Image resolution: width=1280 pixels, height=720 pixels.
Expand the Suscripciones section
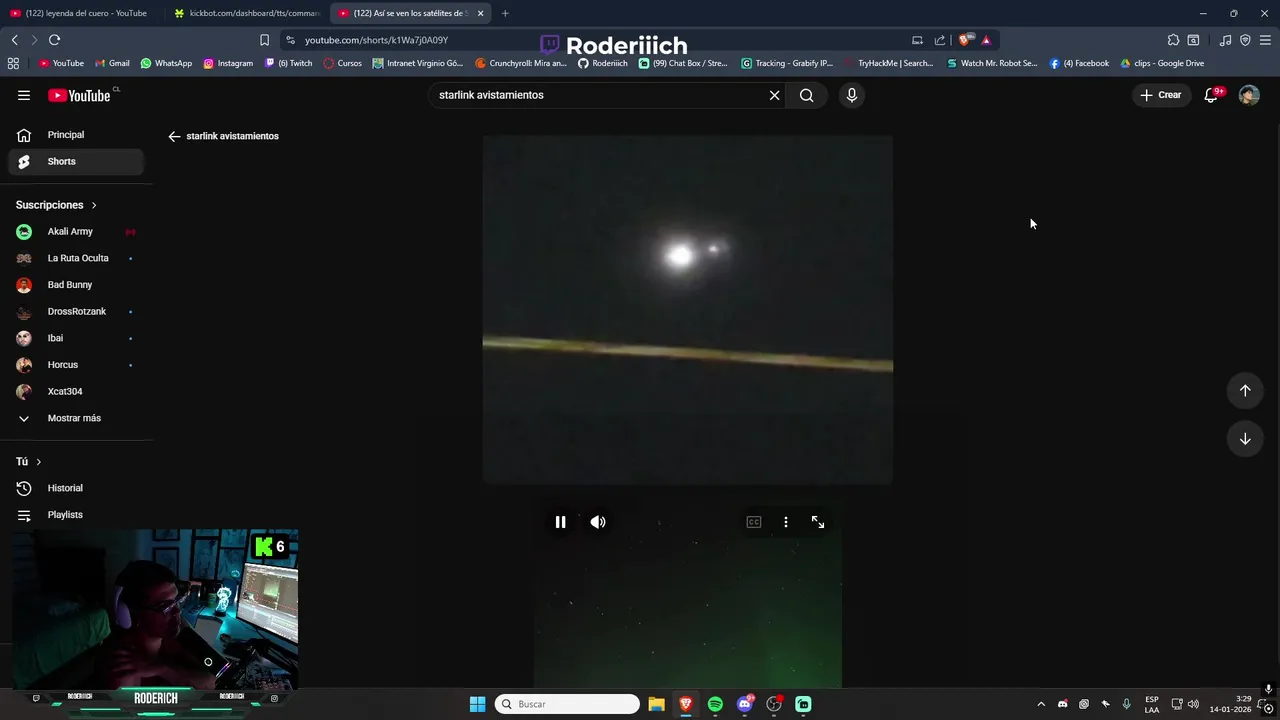[x=56, y=205]
